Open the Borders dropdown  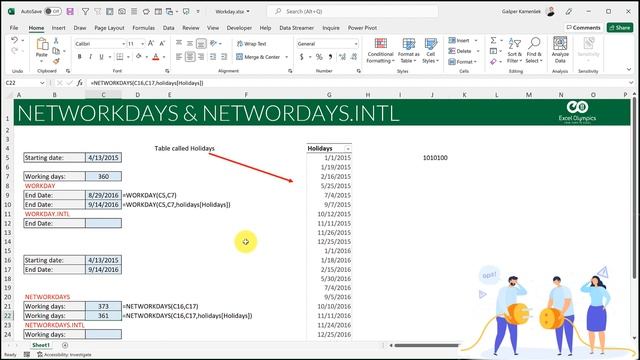coord(128,57)
